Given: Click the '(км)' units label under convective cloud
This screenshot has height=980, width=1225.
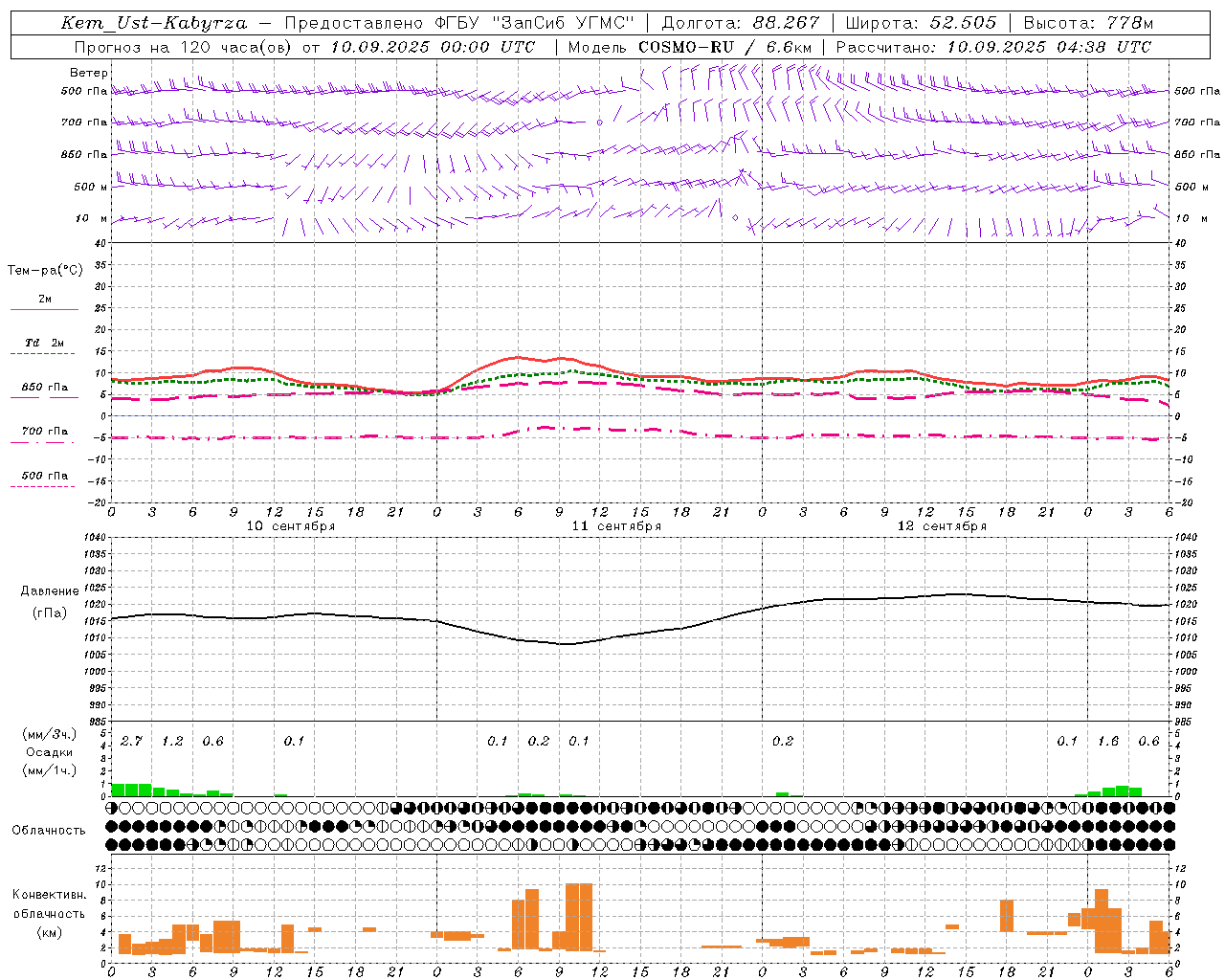Looking at the screenshot, I should click(x=49, y=932).
